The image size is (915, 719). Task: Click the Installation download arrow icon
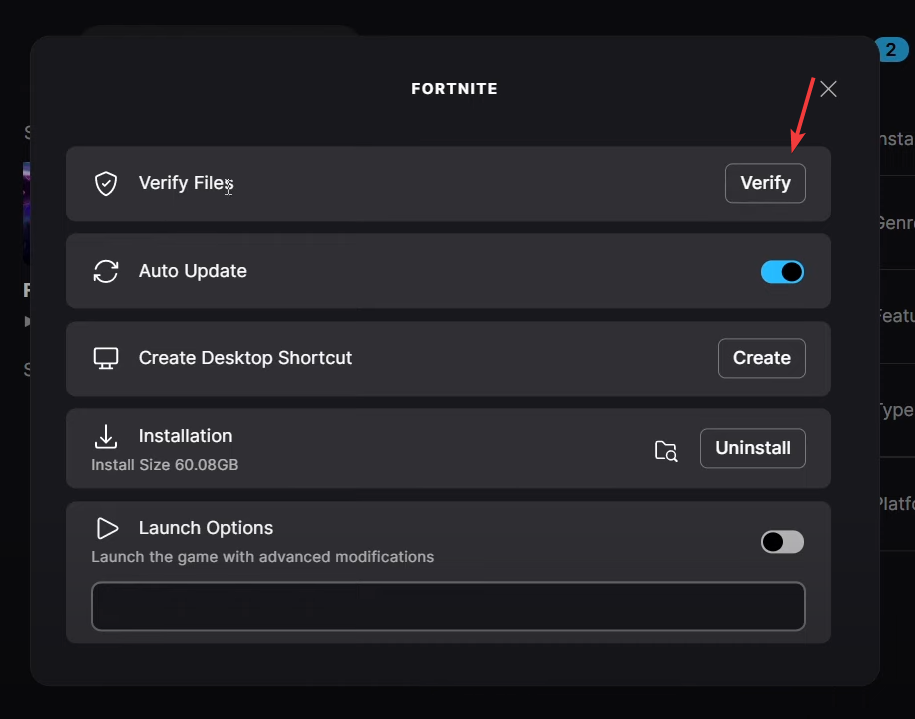106,437
